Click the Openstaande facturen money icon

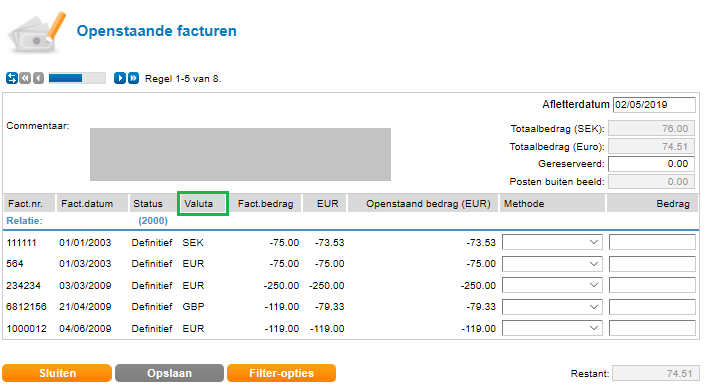[37, 32]
